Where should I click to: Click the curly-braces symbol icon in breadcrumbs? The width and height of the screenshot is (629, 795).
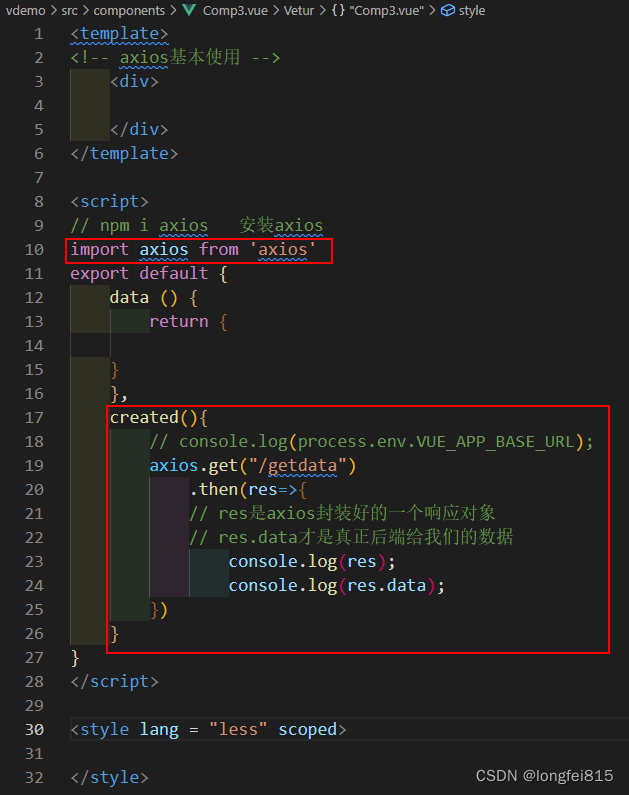338,10
